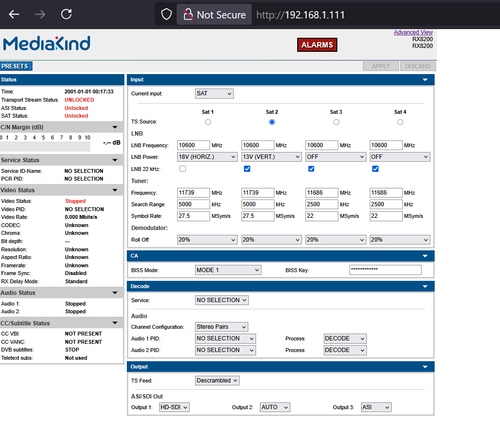Click the Not Secure lock indicator
The height and width of the screenshot is (429, 500).
click(x=214, y=15)
